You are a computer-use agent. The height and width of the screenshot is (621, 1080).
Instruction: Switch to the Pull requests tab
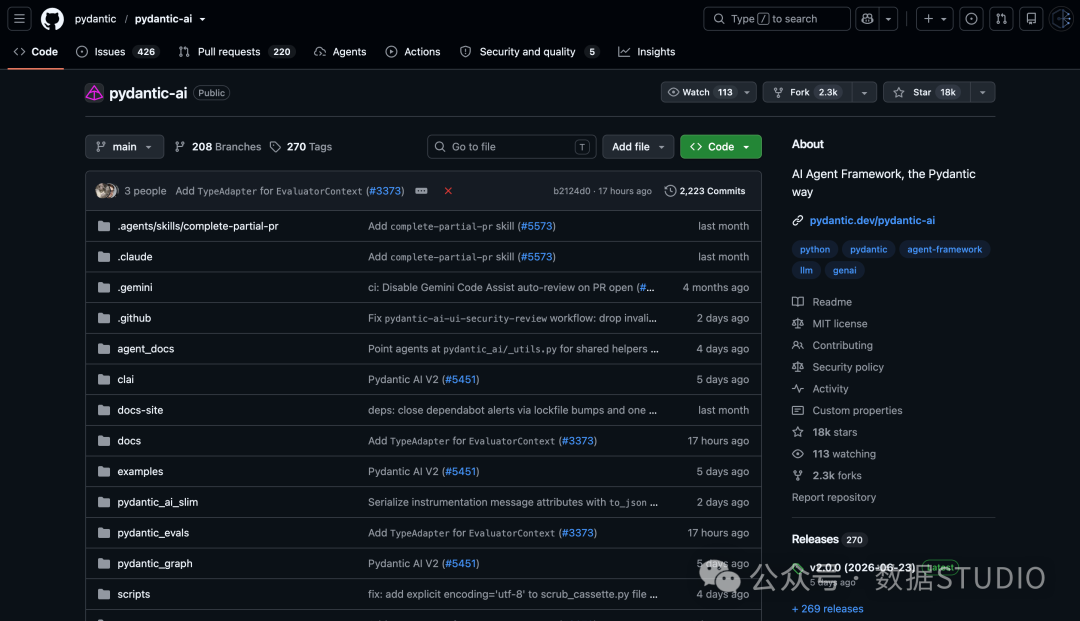click(x=236, y=52)
